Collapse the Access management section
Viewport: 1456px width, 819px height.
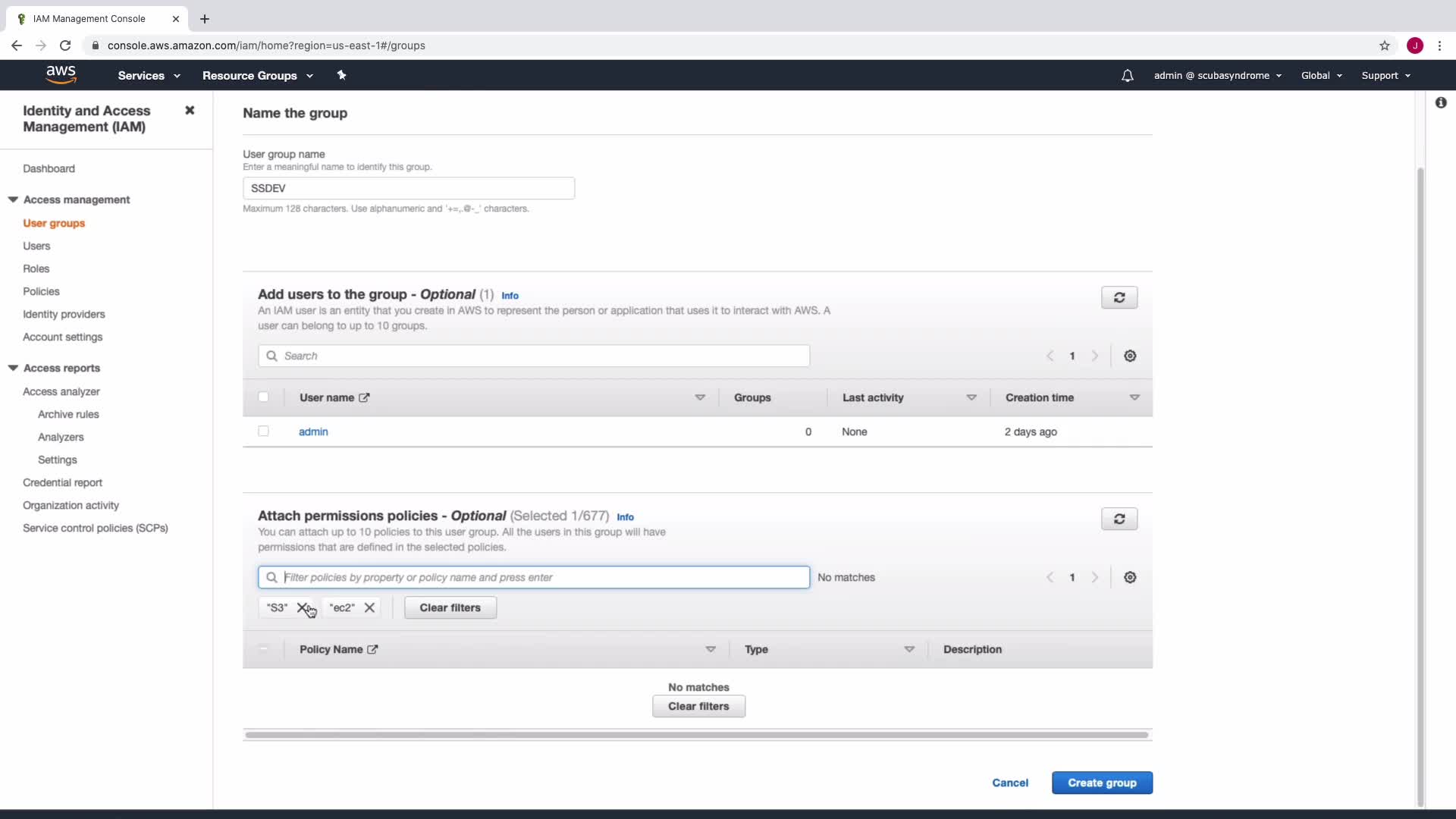click(13, 199)
